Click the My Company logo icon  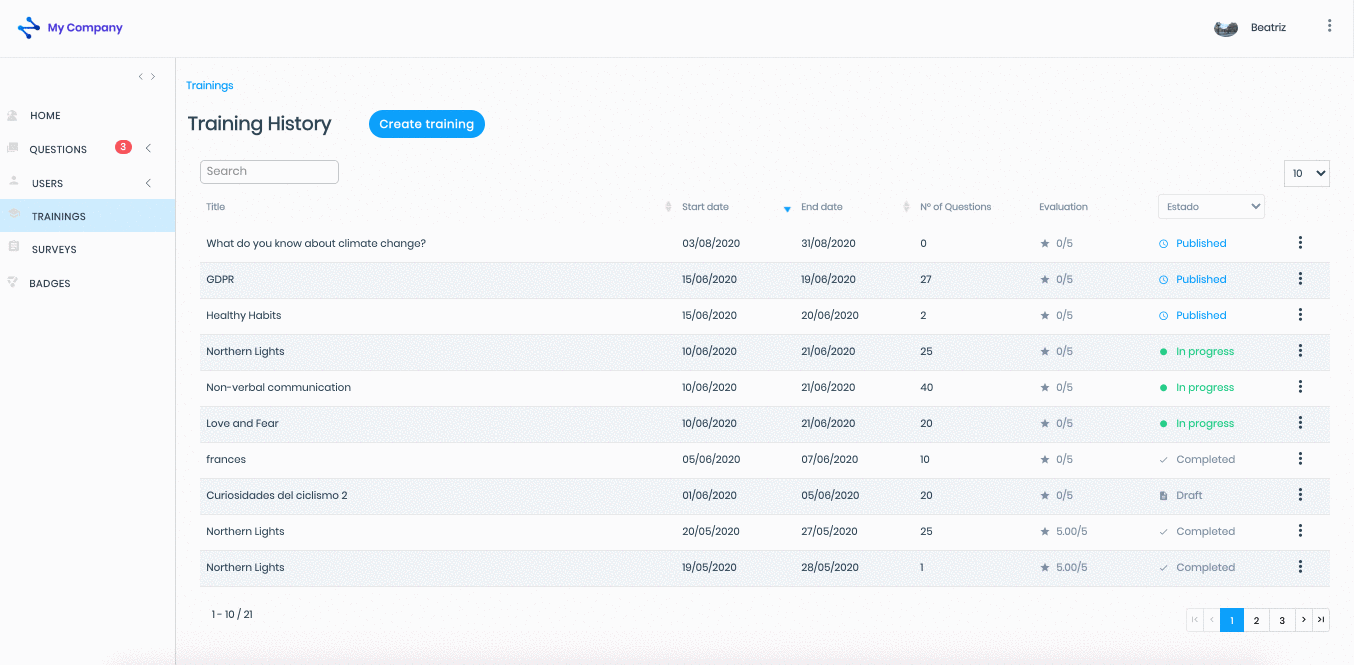point(29,28)
